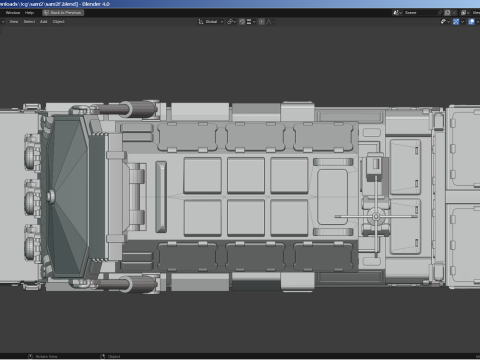The height and width of the screenshot is (360, 480).
Task: Open the proportional falloff curve dropdown
Action: pos(270,22)
